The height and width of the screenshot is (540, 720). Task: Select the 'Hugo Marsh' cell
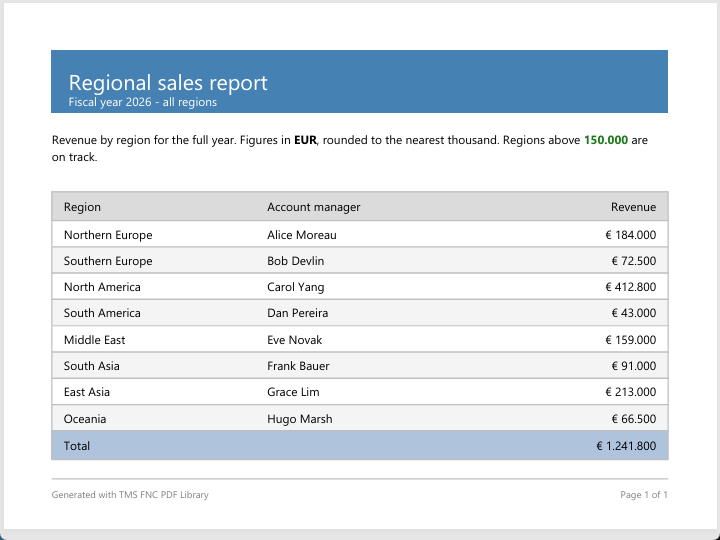pyautogui.click(x=299, y=419)
